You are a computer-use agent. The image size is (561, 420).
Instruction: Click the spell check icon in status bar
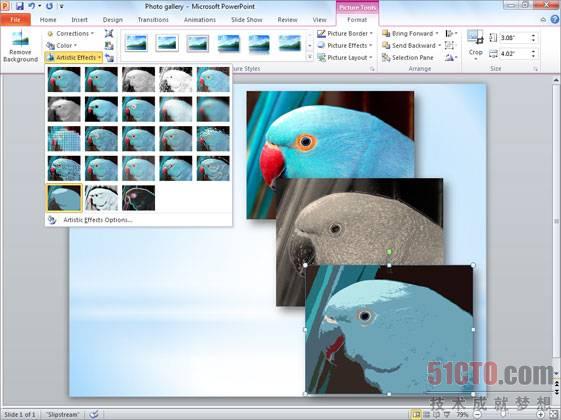pos(94,414)
